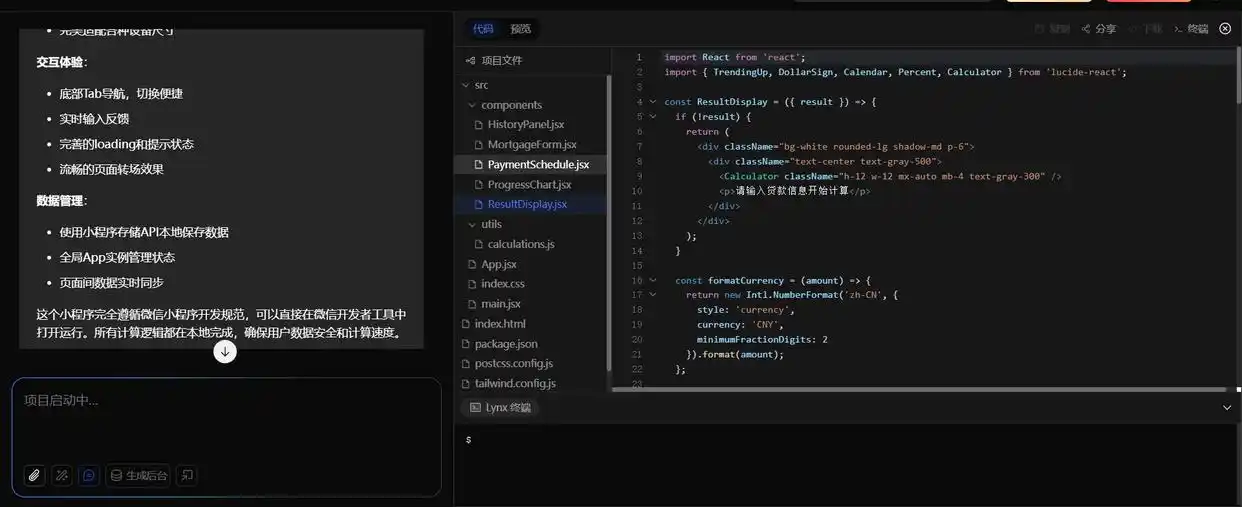Click the 数据管理 heading in chat
Viewport: 1242px width, 507px height.
(x=61, y=201)
